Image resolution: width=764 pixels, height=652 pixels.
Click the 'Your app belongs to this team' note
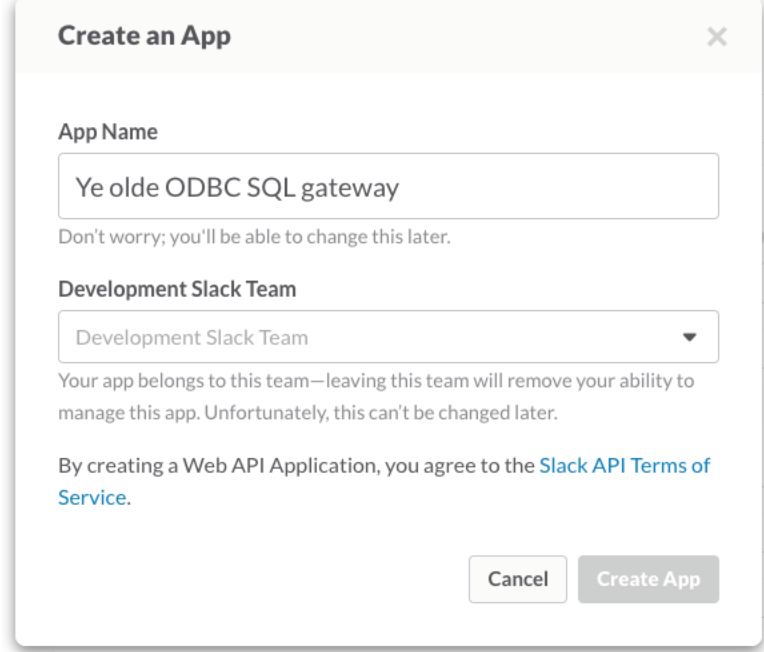376,397
